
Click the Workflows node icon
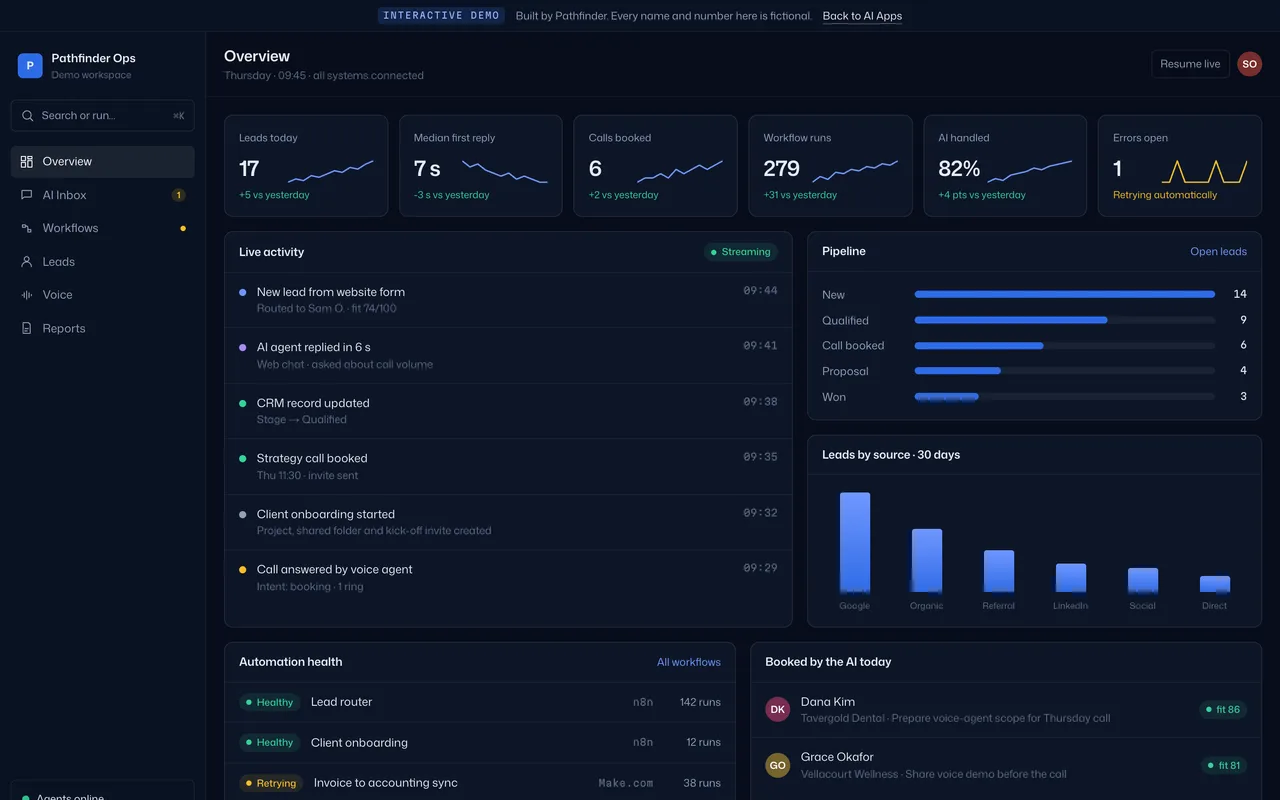tap(27, 228)
